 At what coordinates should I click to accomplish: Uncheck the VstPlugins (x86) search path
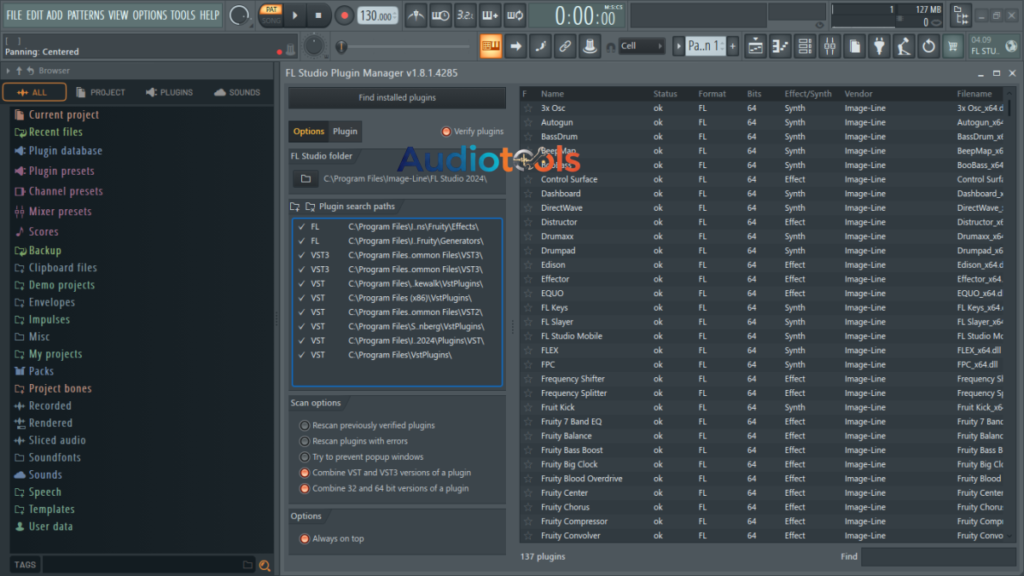tap(300, 298)
